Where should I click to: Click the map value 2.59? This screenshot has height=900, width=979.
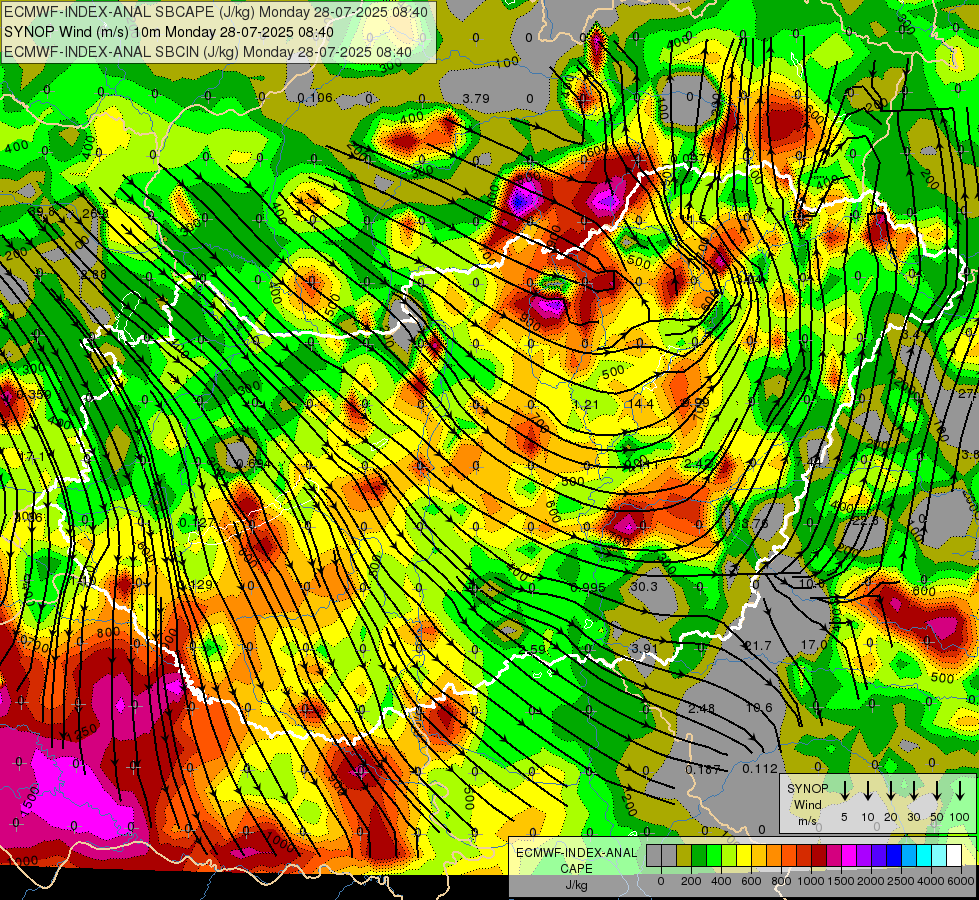point(533,650)
